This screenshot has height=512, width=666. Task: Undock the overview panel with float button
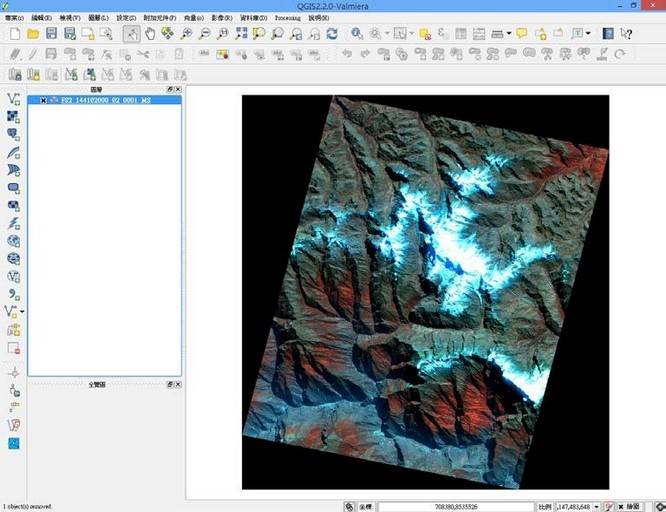pyautogui.click(x=170, y=384)
